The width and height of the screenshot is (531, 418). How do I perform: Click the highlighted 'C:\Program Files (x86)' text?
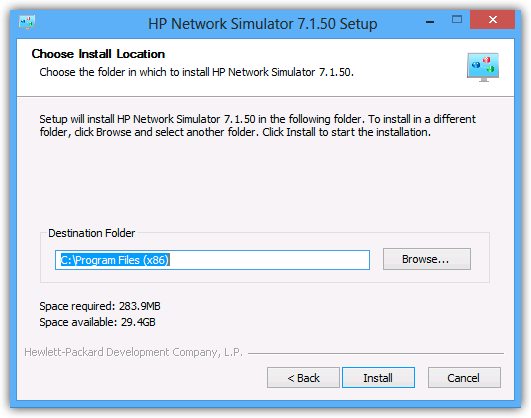pos(115,260)
